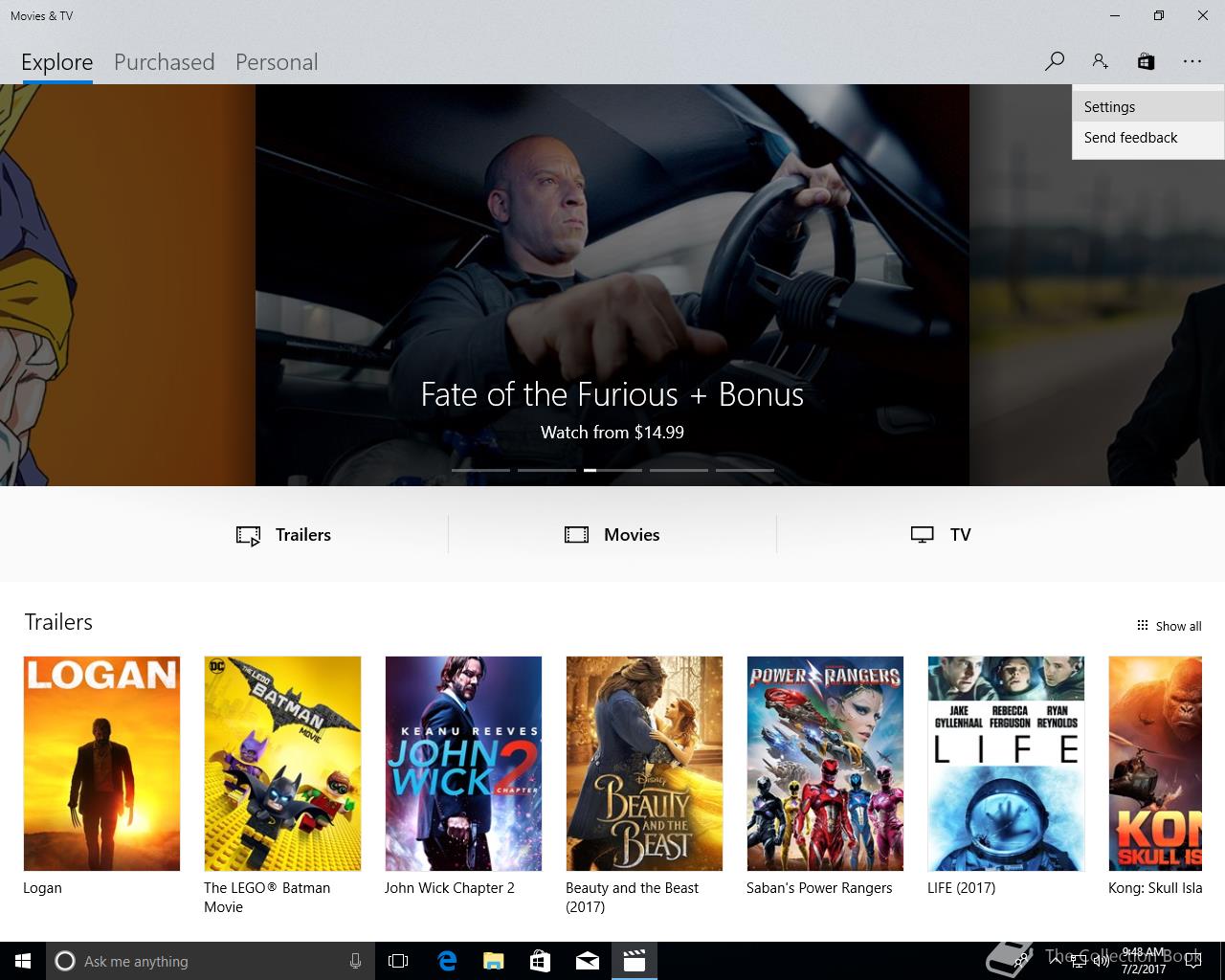Open File Explorer from the taskbar

tap(493, 961)
